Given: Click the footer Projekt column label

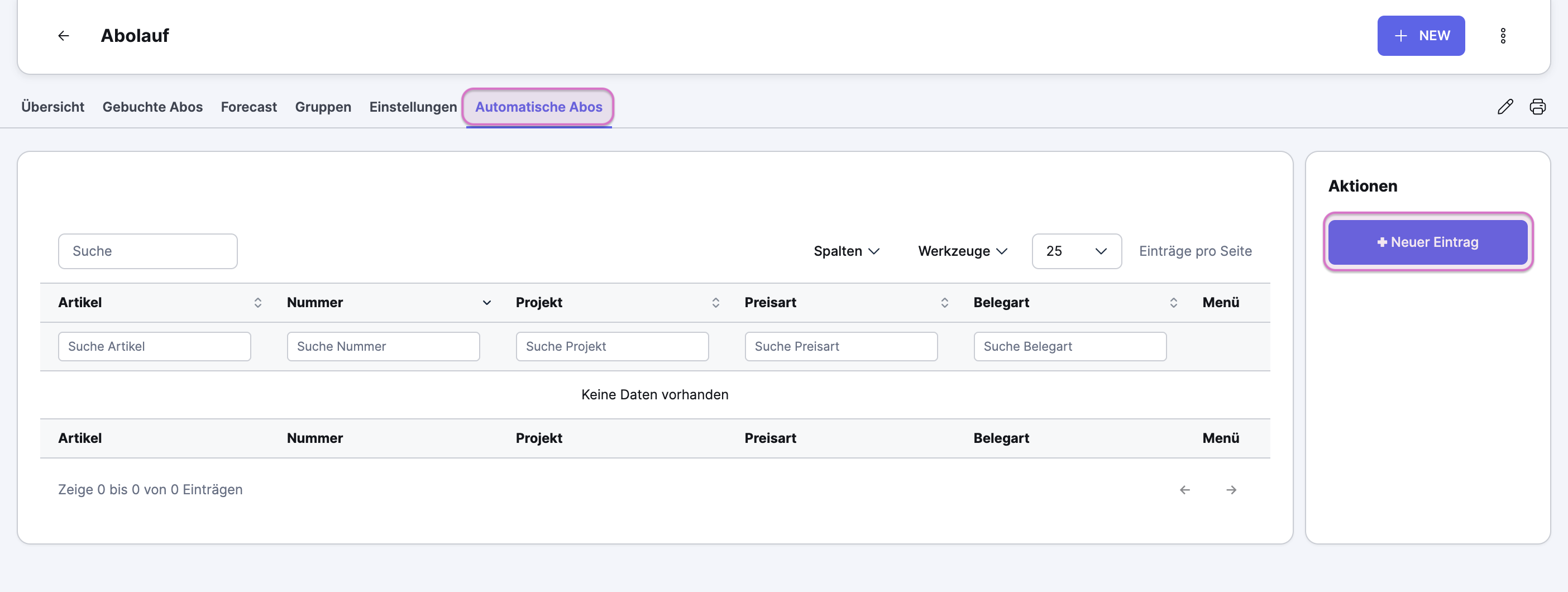Looking at the screenshot, I should point(539,438).
